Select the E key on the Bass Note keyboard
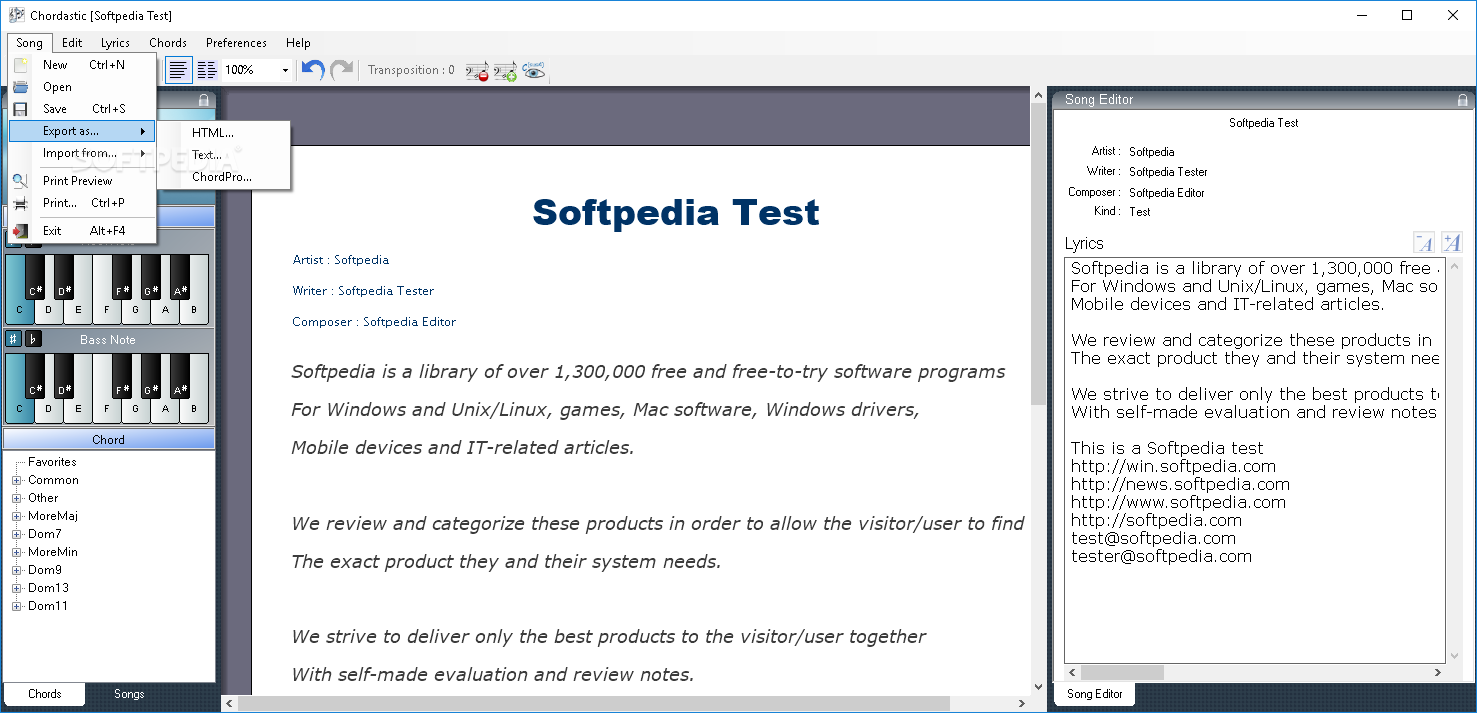 click(79, 408)
